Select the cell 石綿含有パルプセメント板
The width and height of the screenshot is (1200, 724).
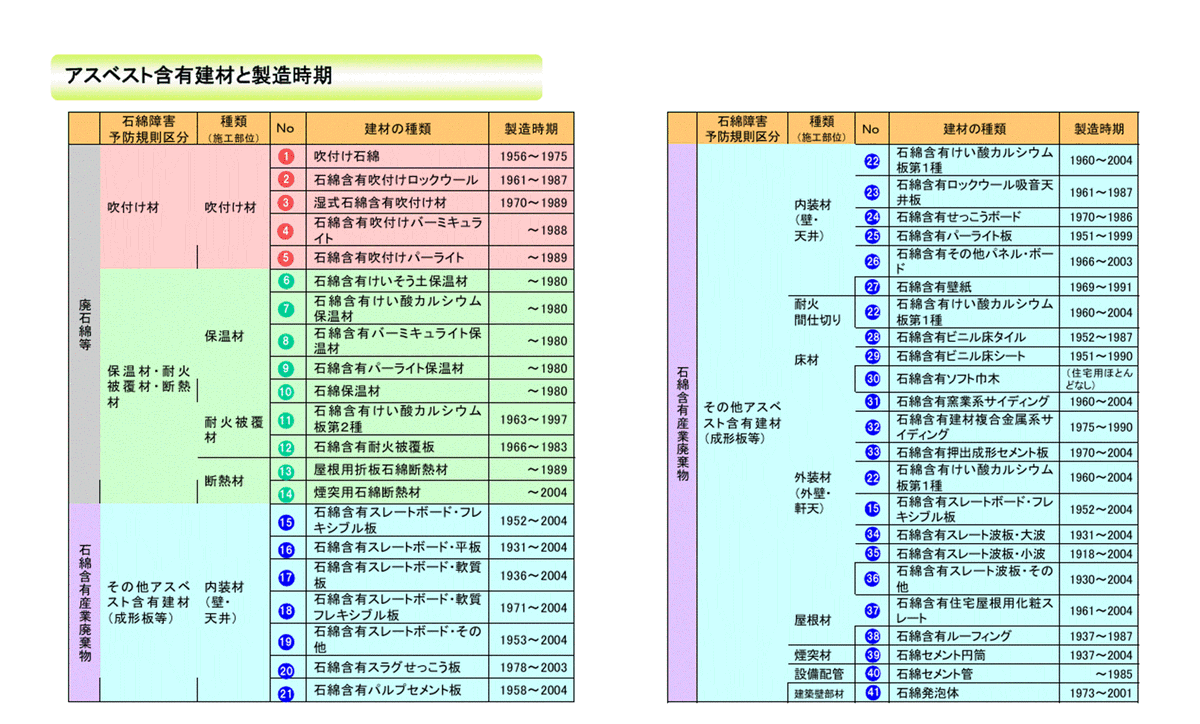pyautogui.click(x=397, y=690)
